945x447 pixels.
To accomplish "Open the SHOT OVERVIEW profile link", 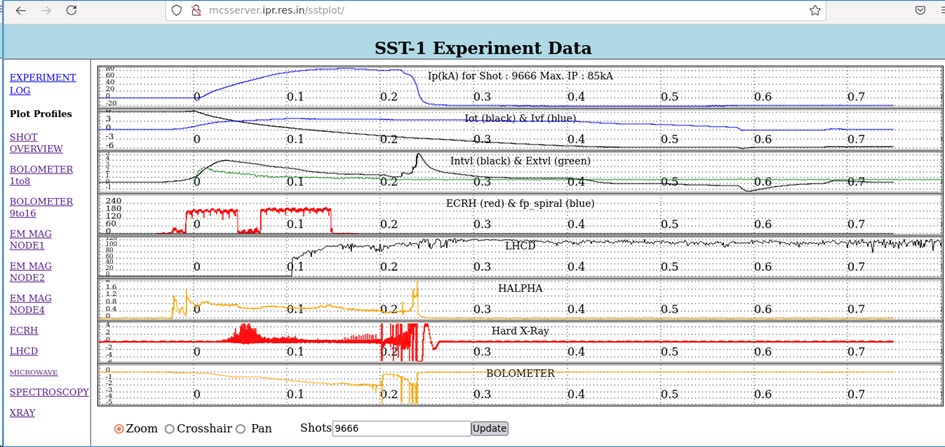I will tap(36, 142).
